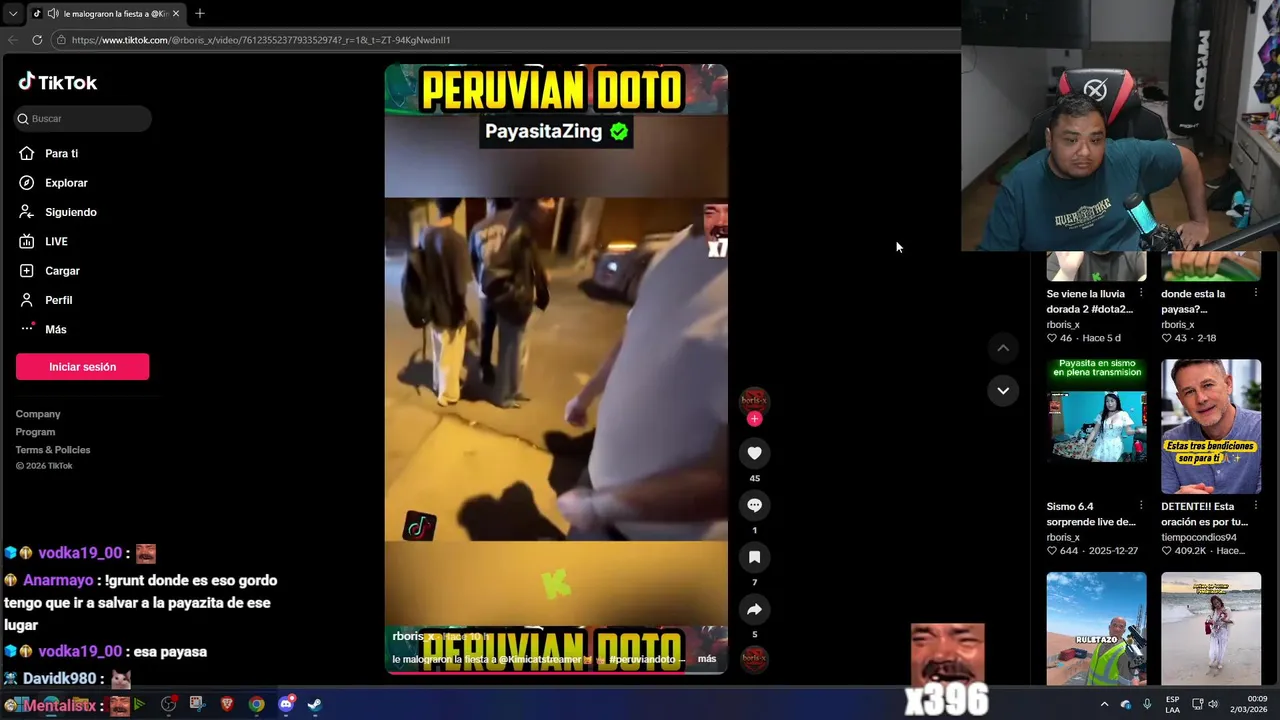Open spinning sound disc icon
1280x720 pixels.
tap(755, 659)
